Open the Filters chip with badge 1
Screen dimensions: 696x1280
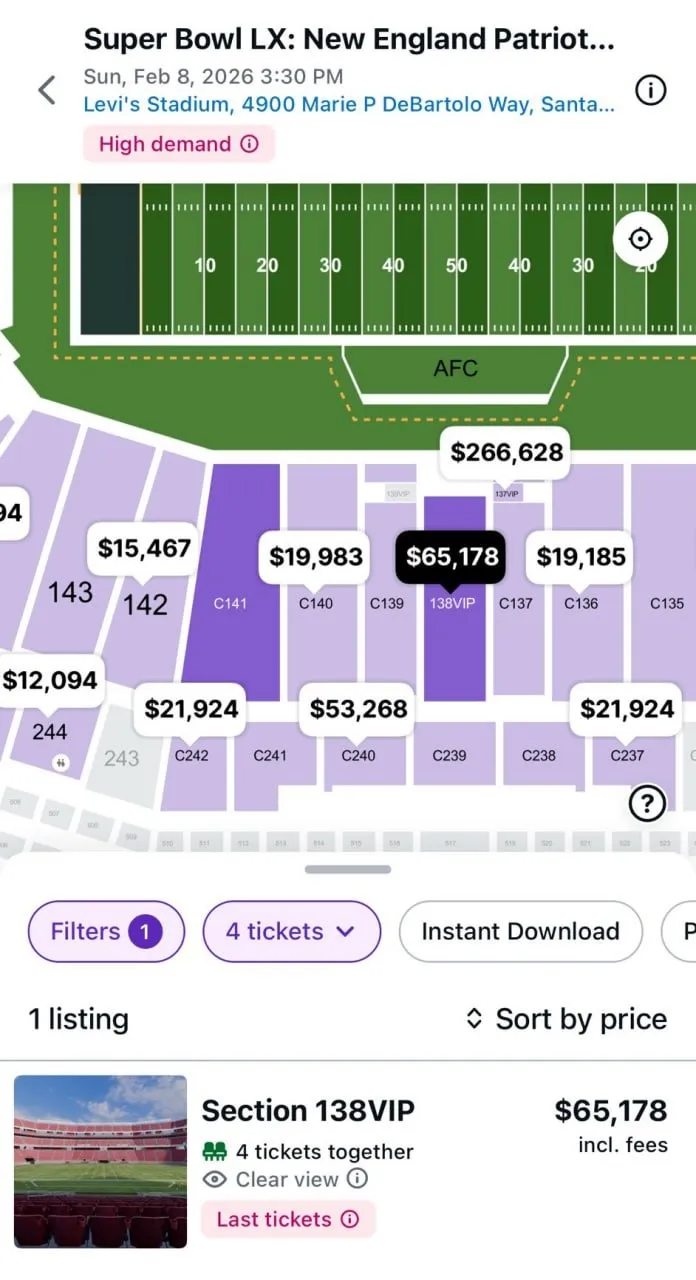click(x=106, y=931)
